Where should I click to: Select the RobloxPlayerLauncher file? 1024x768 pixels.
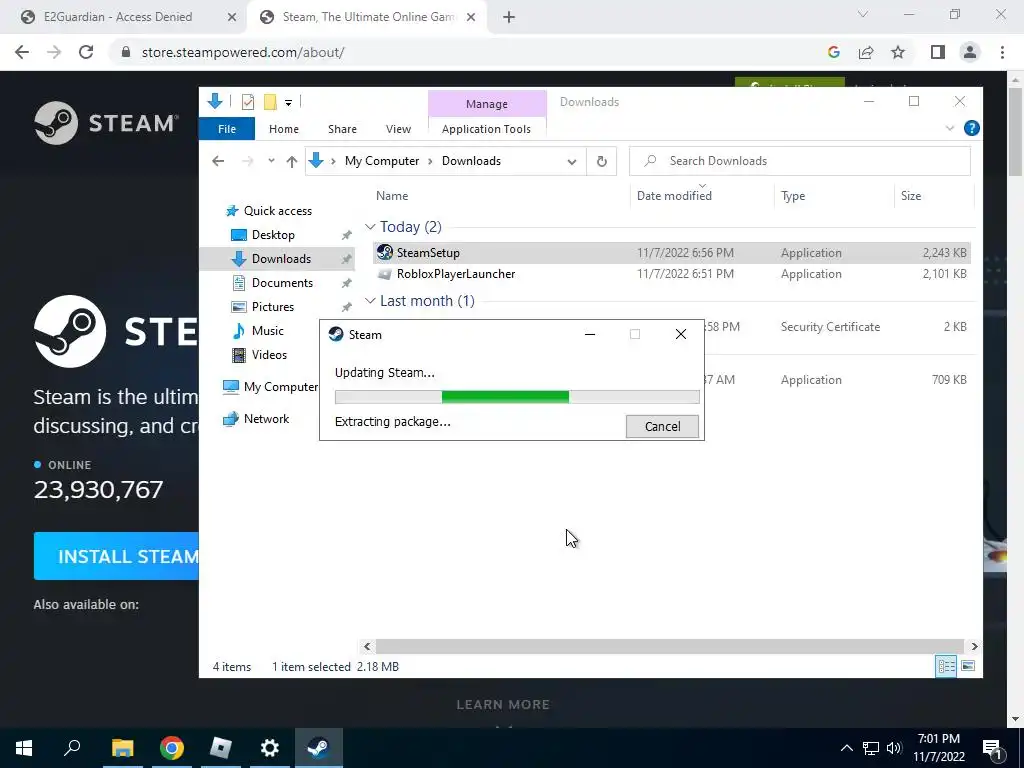[671, 274]
